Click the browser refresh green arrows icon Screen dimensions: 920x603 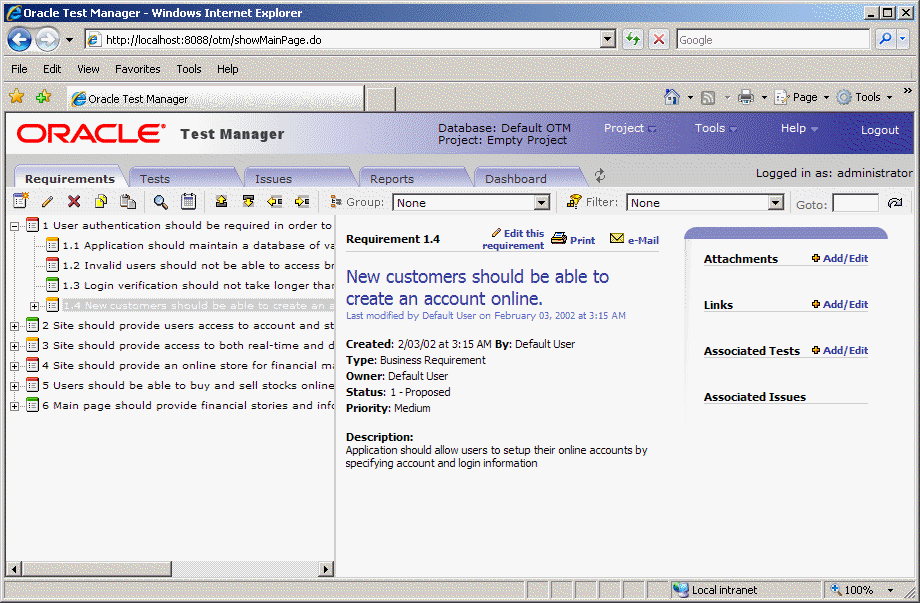[x=632, y=39]
